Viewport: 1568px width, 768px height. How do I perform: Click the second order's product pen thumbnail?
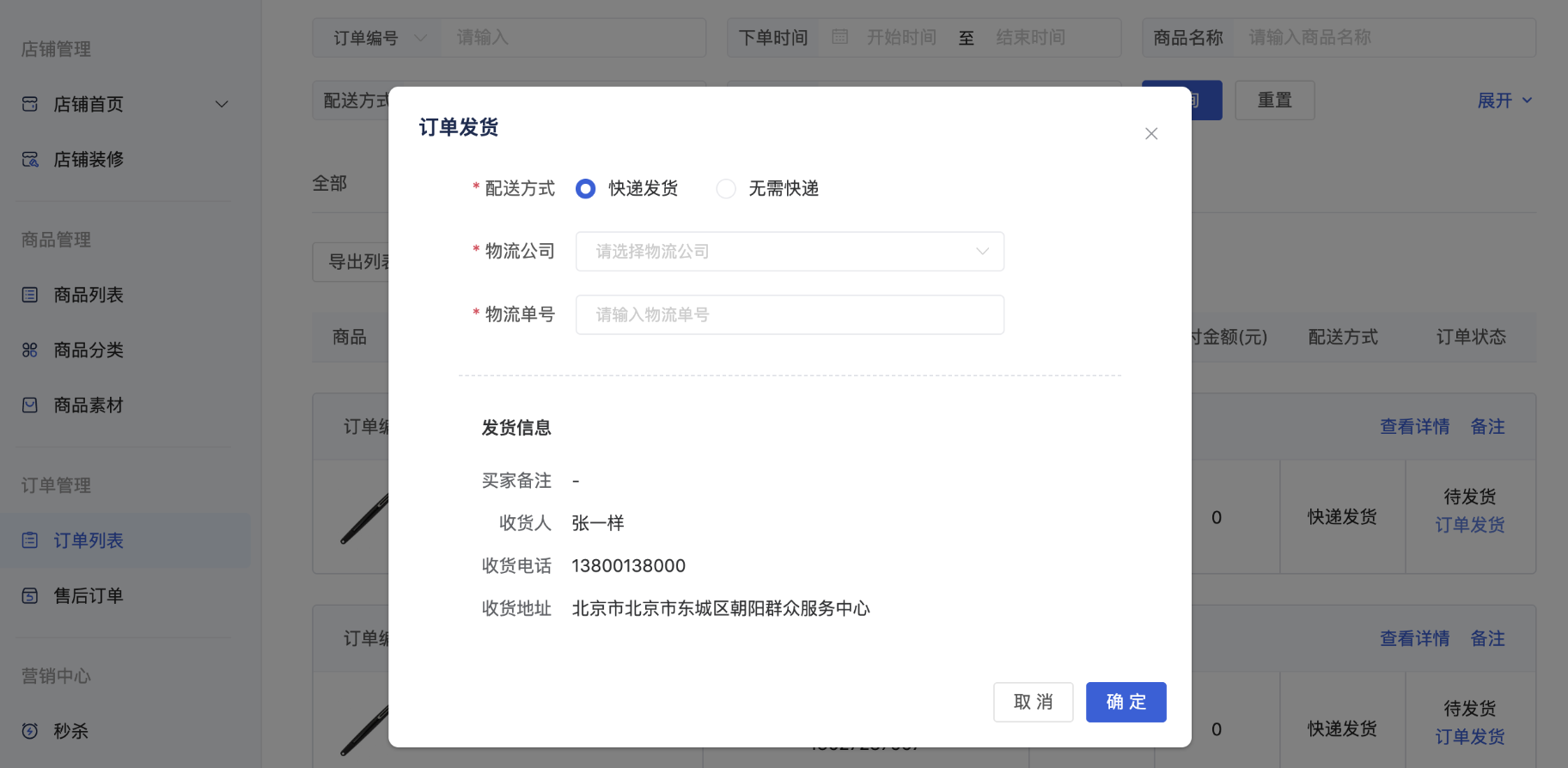pyautogui.click(x=364, y=730)
